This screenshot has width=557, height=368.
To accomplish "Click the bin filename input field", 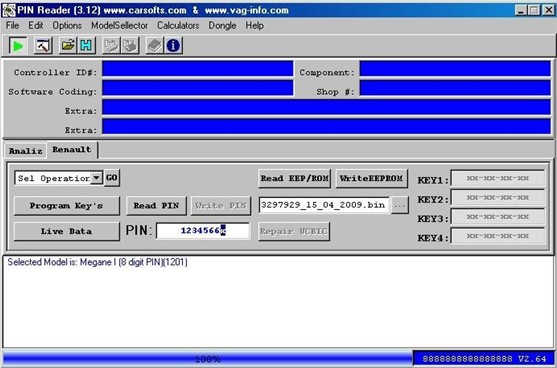I will click(324, 205).
